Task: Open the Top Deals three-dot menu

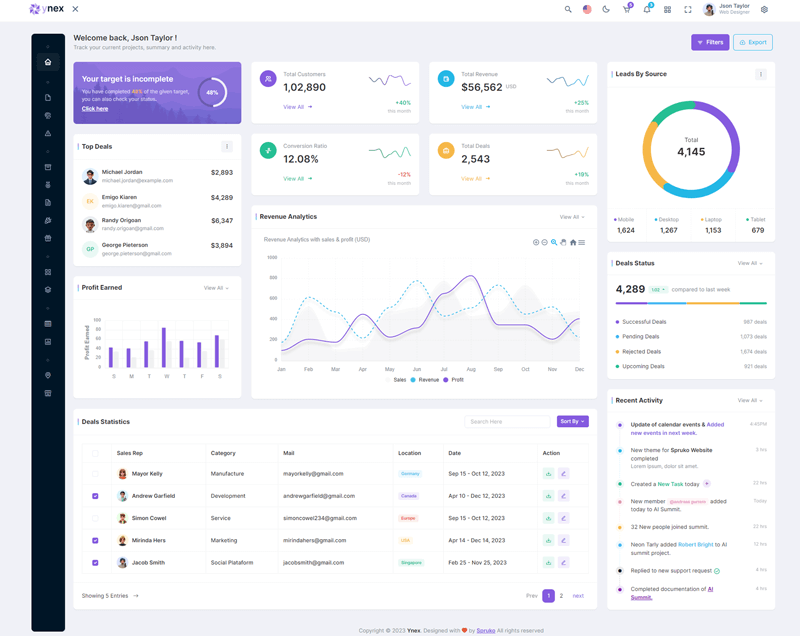Action: click(x=227, y=147)
